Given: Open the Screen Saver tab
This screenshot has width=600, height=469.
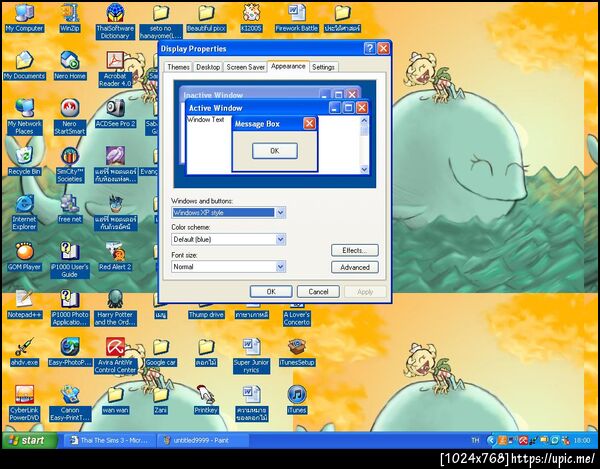Looking at the screenshot, I should point(245,67).
